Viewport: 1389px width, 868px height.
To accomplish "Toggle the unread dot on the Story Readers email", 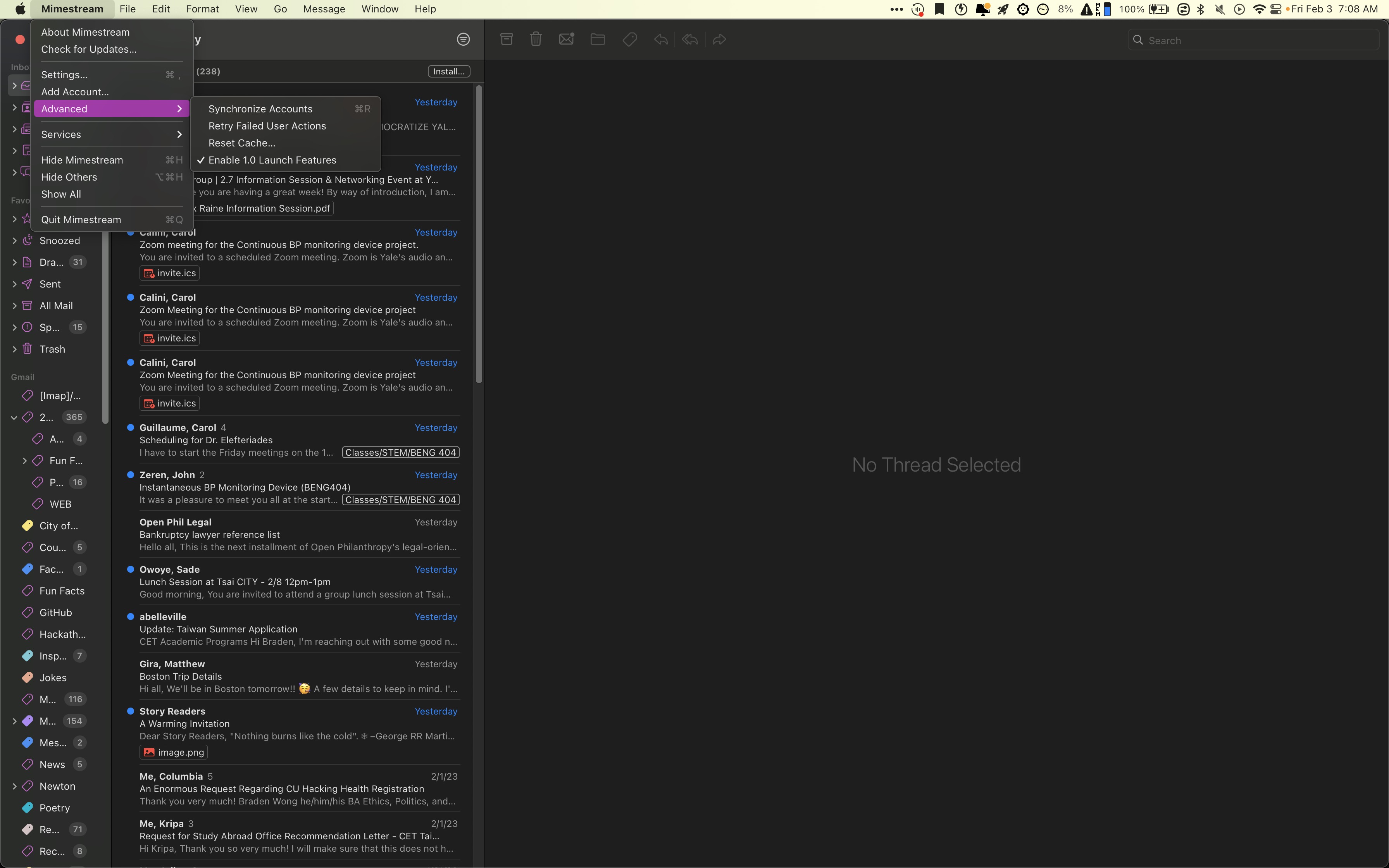I will [x=130, y=711].
